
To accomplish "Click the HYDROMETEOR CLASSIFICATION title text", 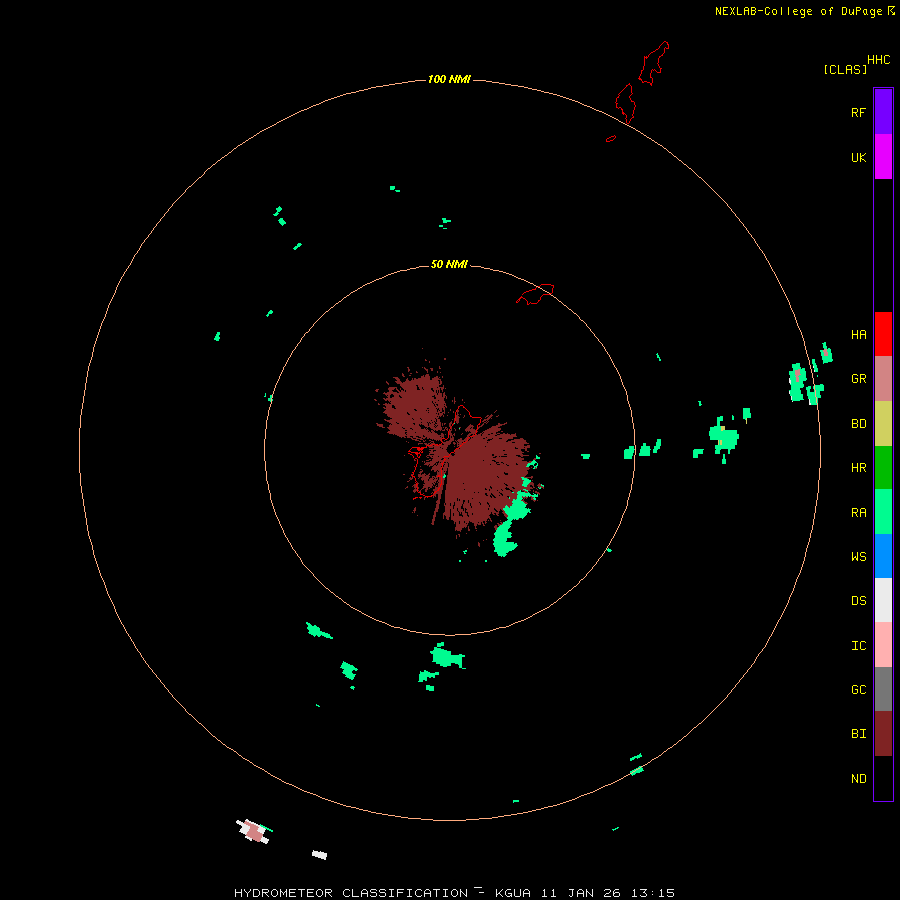I will point(351,893).
